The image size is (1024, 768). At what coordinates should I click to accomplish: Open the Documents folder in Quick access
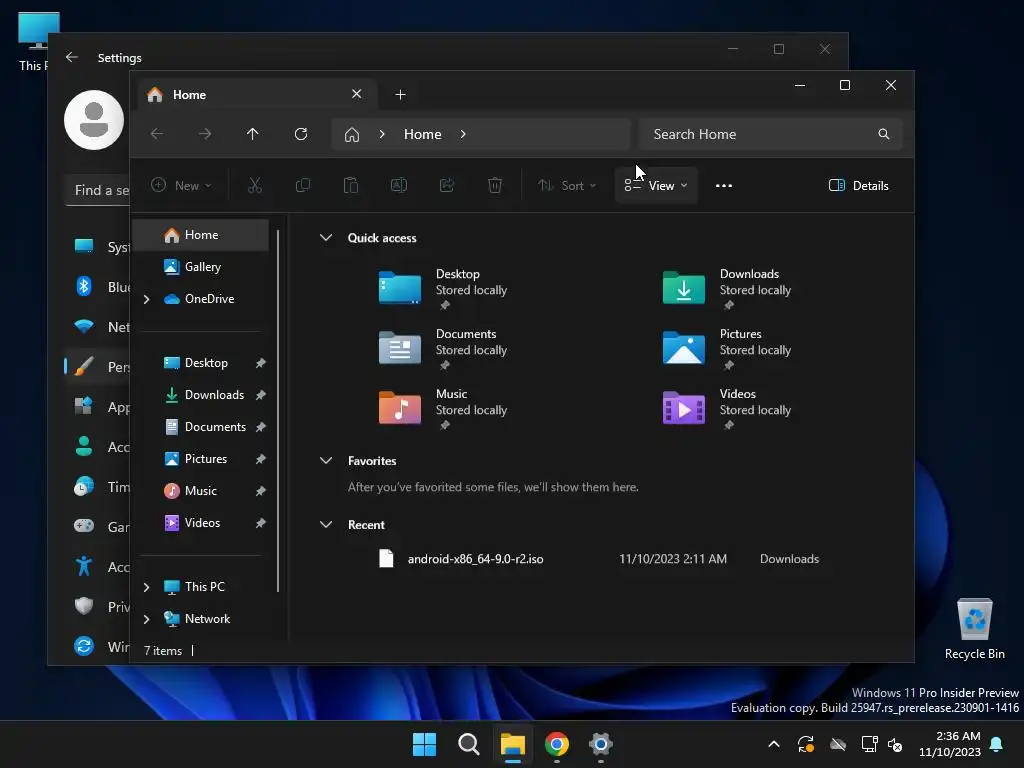[x=400, y=347]
